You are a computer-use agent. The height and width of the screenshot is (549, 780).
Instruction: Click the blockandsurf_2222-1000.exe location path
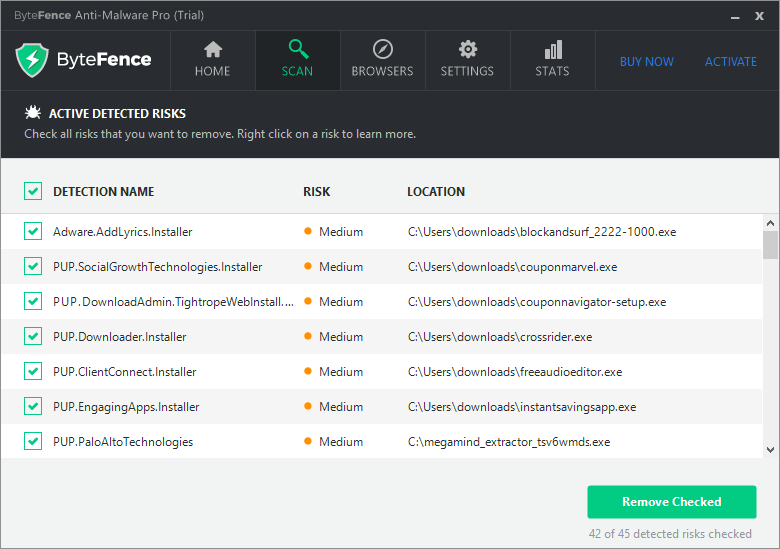(542, 232)
